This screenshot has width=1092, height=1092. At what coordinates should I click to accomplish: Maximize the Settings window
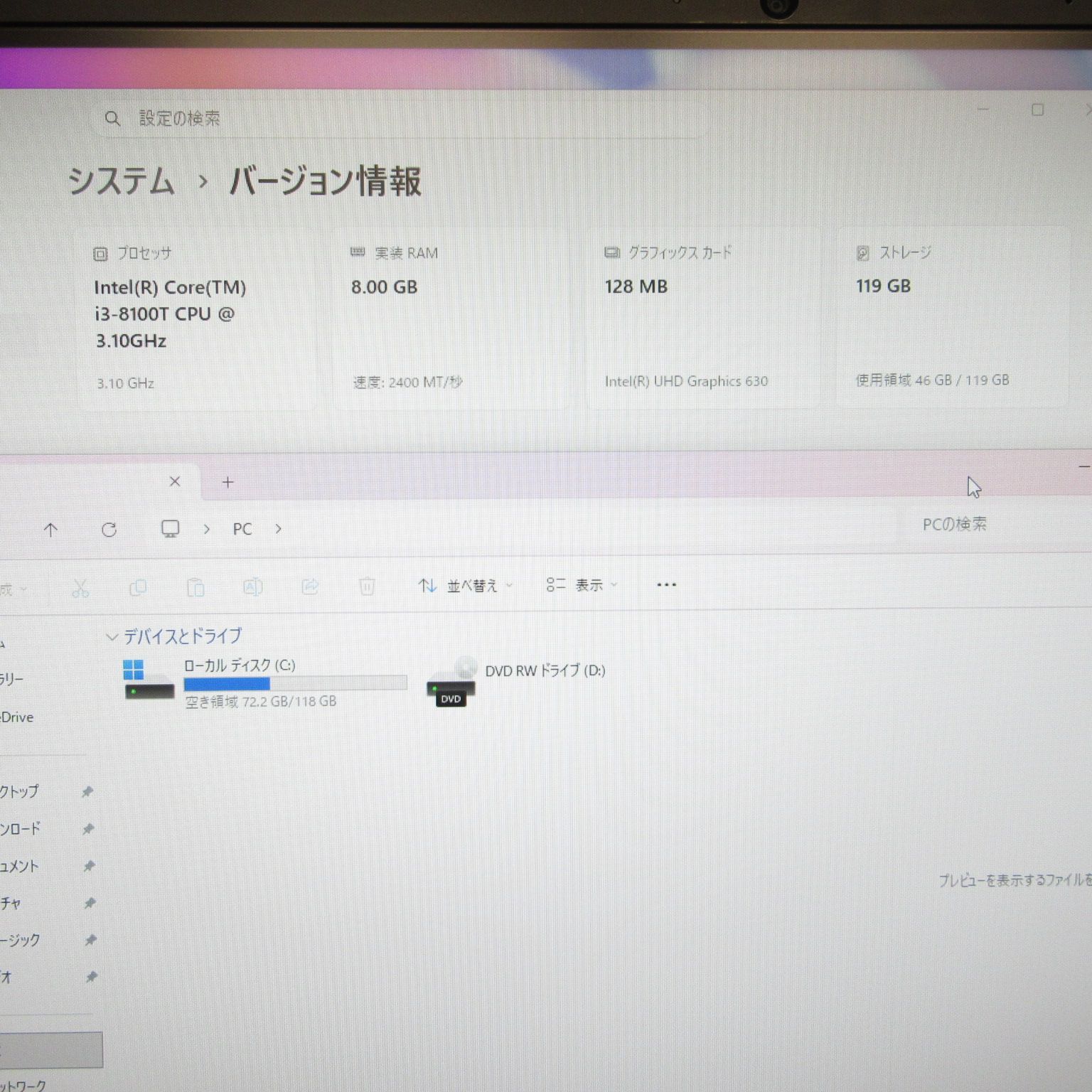point(1037,110)
